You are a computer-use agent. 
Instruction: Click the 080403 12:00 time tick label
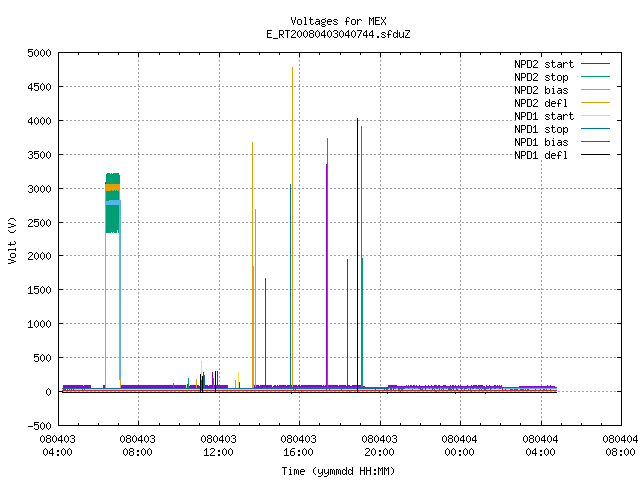coord(218,446)
